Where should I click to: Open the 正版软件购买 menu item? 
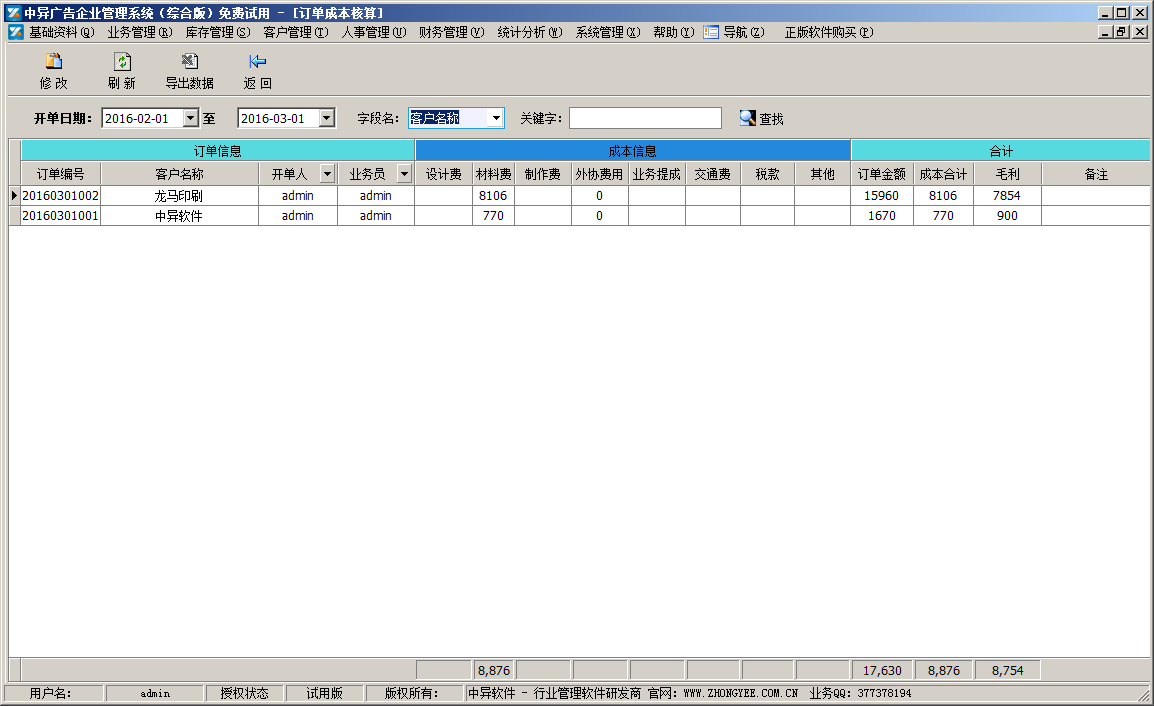[x=828, y=32]
